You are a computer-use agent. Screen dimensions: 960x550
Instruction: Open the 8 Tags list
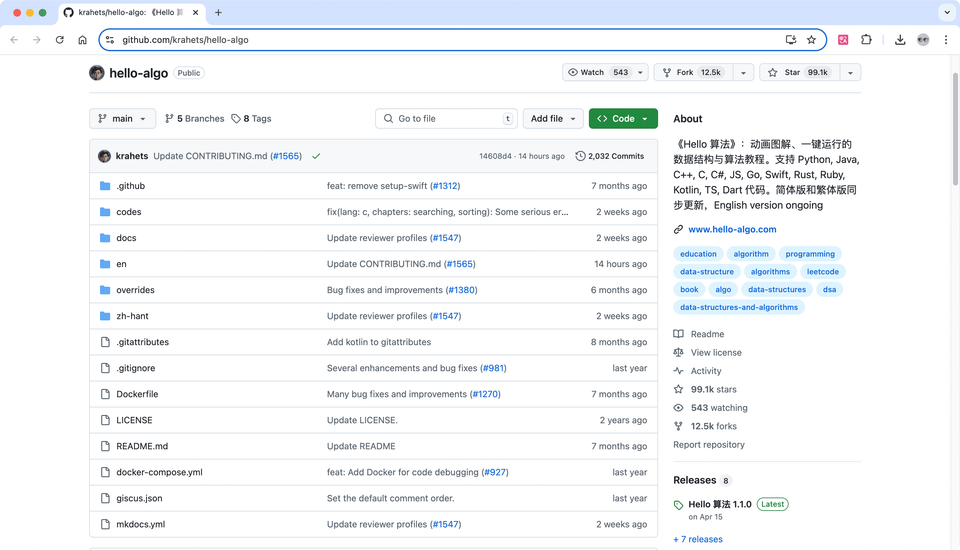point(251,118)
